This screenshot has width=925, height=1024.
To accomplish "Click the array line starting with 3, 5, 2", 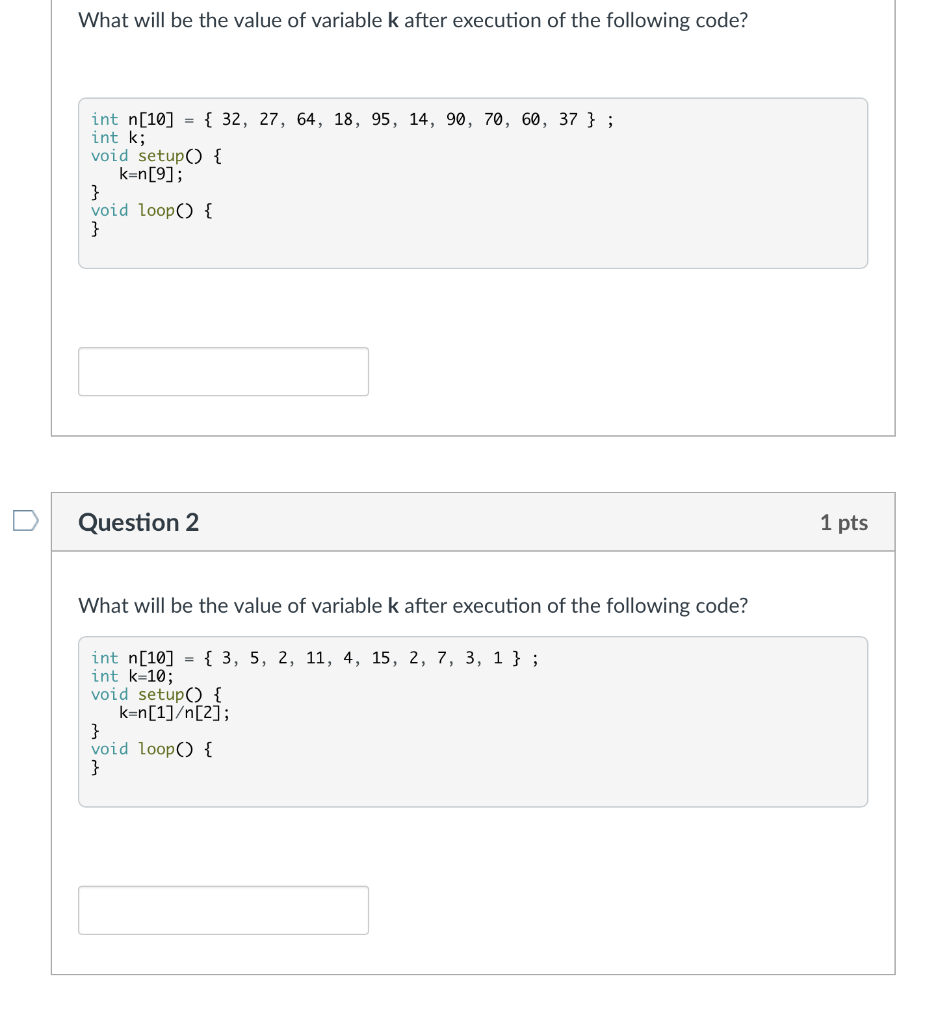I will 315,658.
